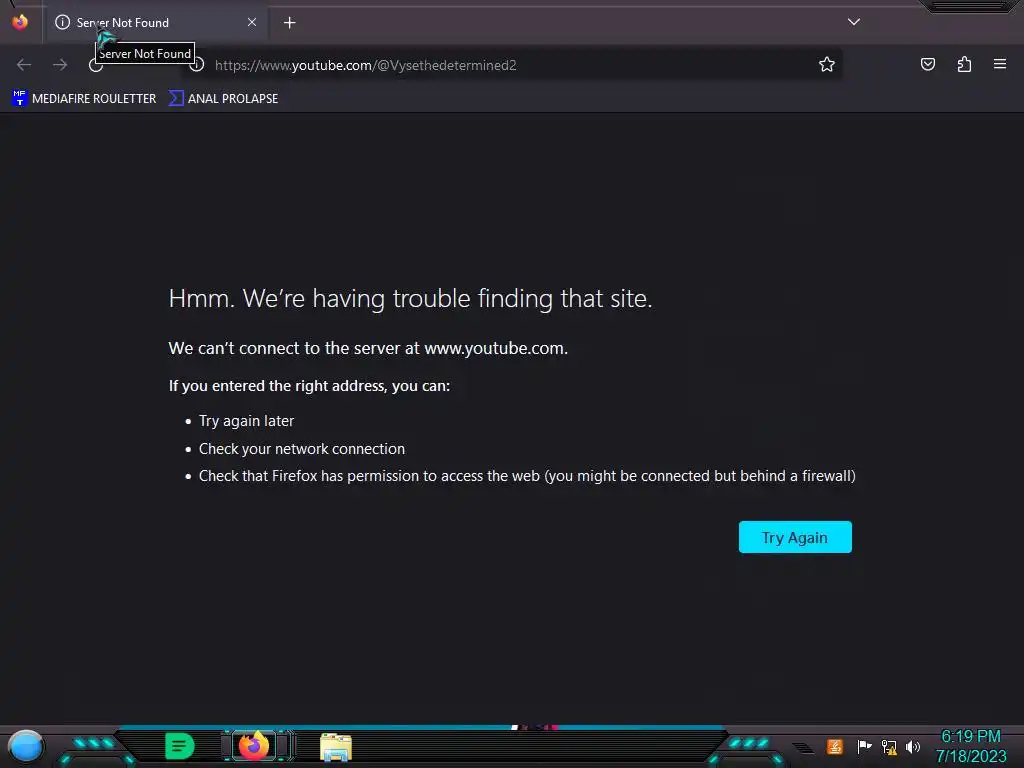The image size is (1024, 768).
Task: Click 'Check your network connection' text
Action: click(x=302, y=449)
